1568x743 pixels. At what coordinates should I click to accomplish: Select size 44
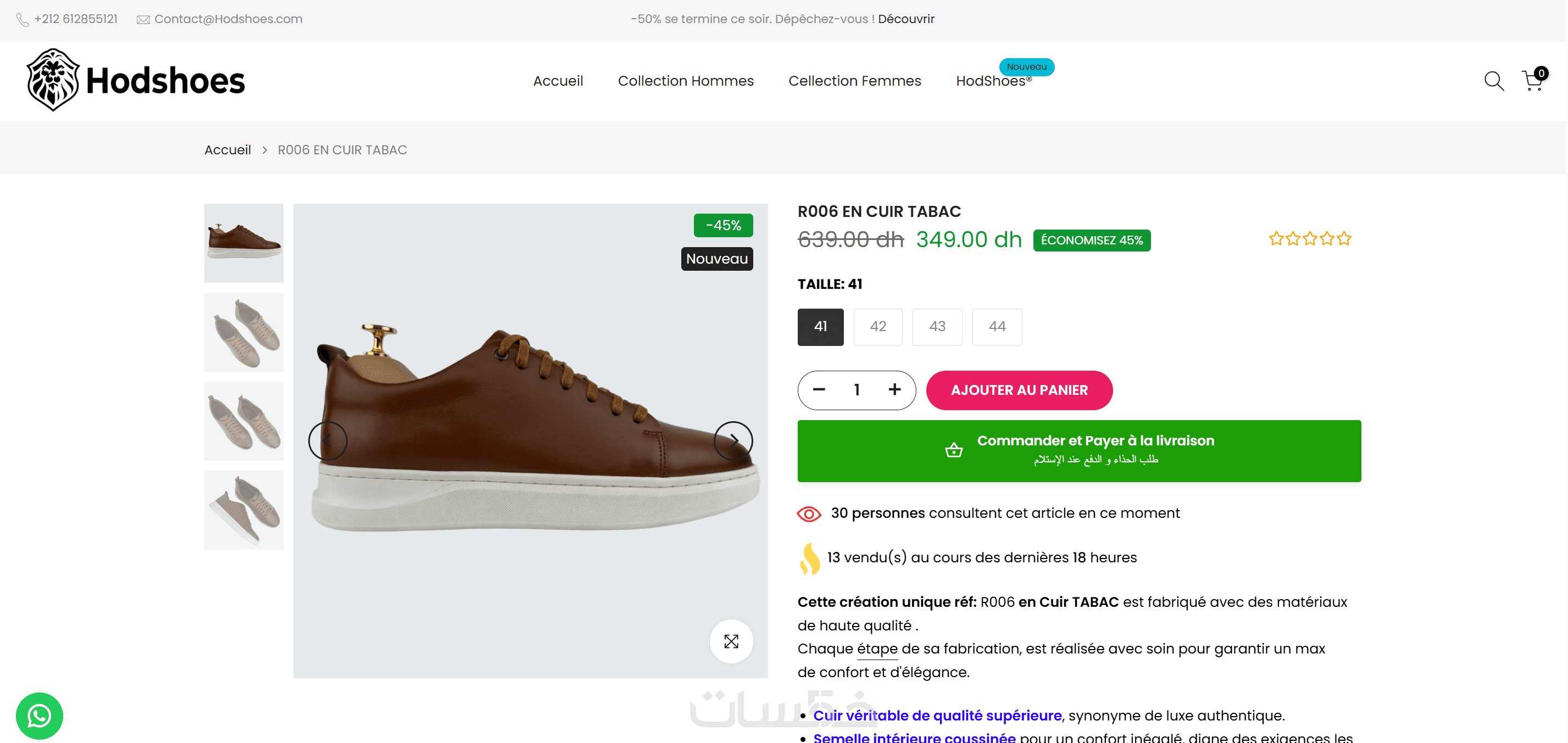point(997,327)
